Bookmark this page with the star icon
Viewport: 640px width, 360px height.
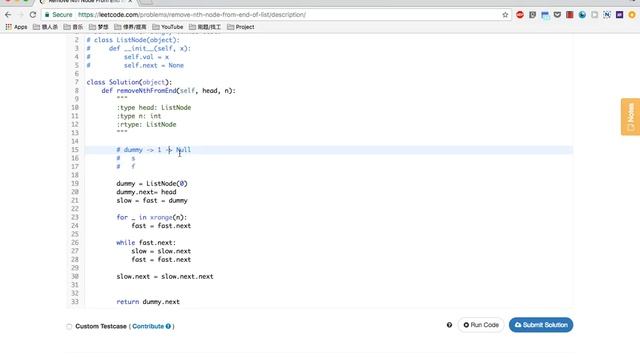coord(505,15)
